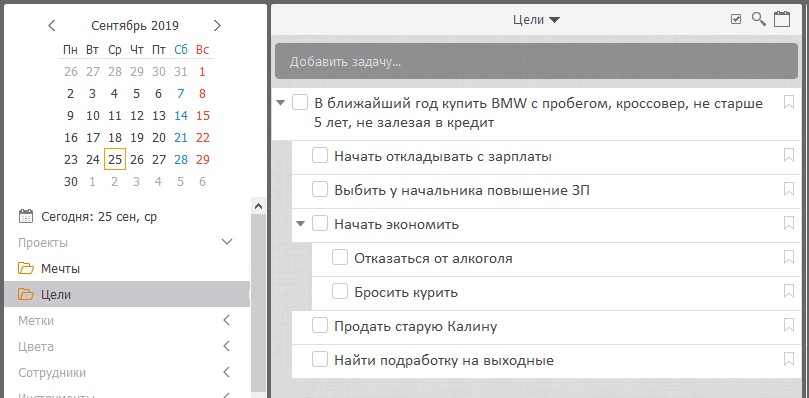Select task text 'Найти подработку на выходные'
Screen dimensions: 809x398
click(x=444, y=360)
